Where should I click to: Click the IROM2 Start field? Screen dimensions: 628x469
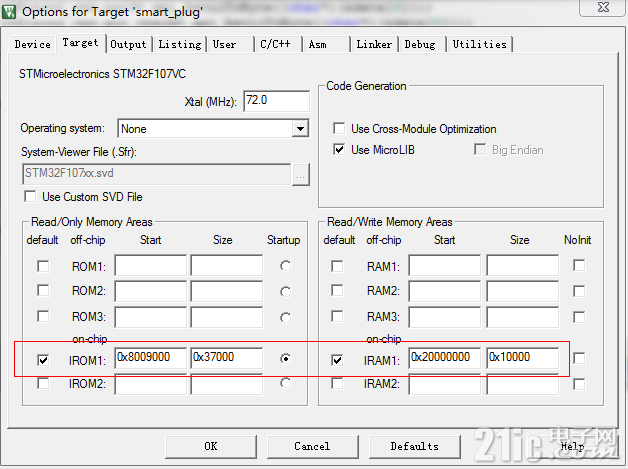point(151,384)
